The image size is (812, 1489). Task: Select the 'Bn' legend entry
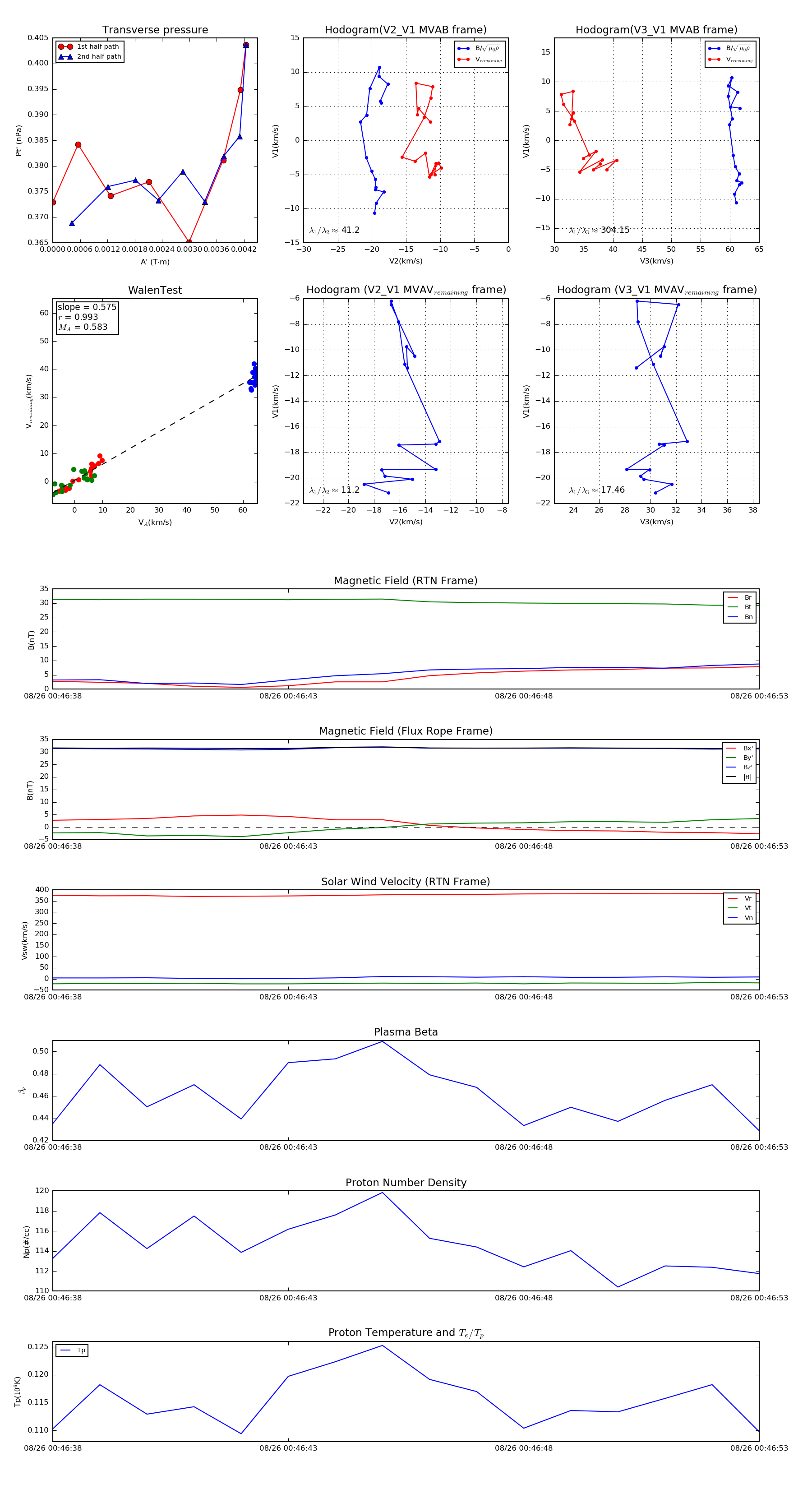(740, 617)
